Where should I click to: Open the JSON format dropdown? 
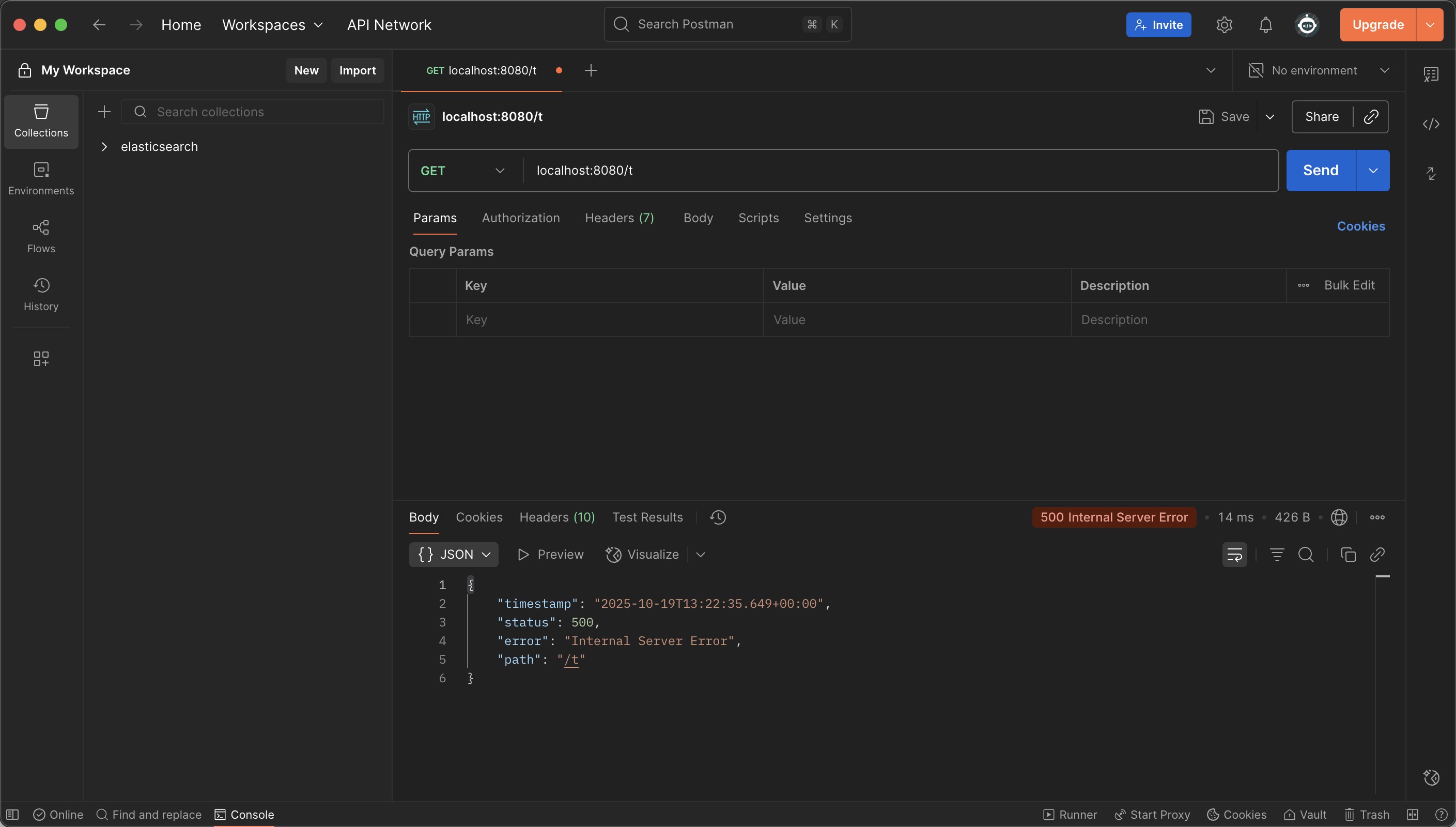click(x=453, y=555)
